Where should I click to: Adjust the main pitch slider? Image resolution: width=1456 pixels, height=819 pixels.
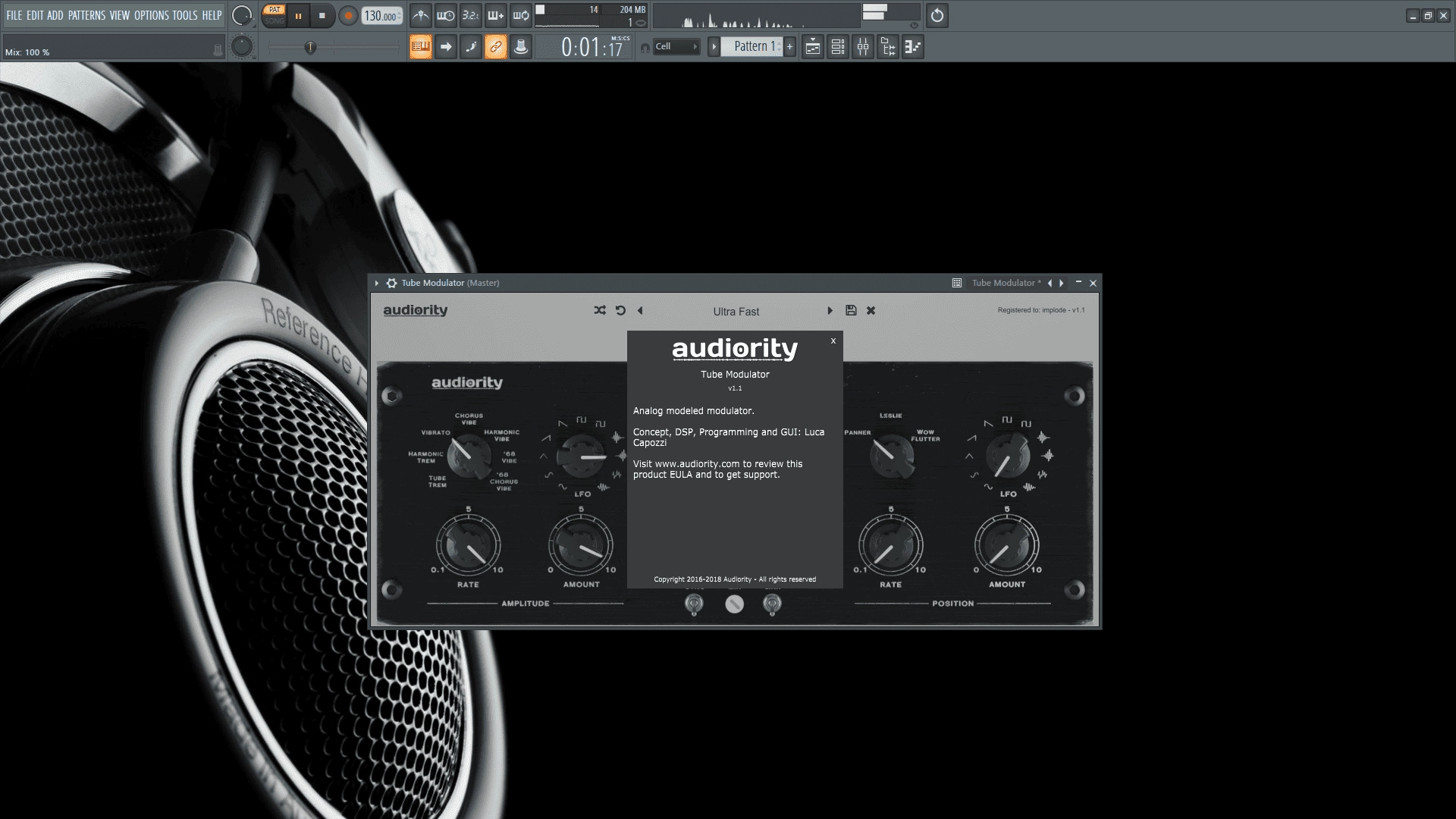coord(241,47)
